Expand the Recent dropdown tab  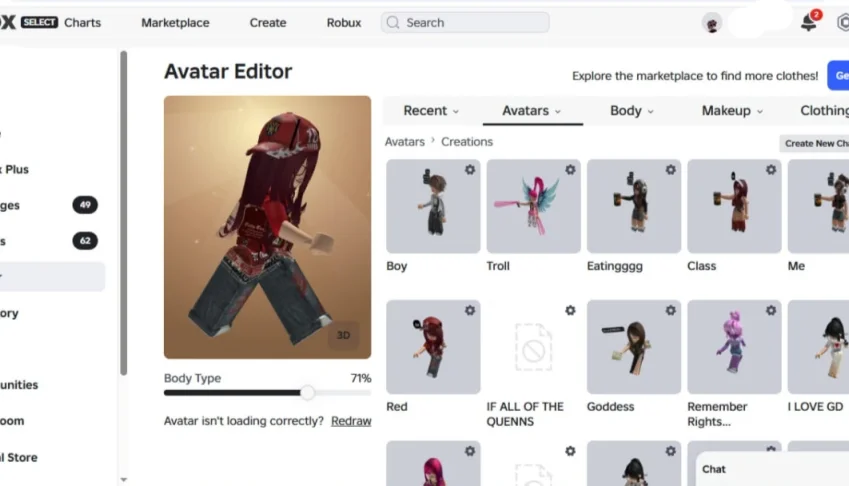(x=431, y=110)
